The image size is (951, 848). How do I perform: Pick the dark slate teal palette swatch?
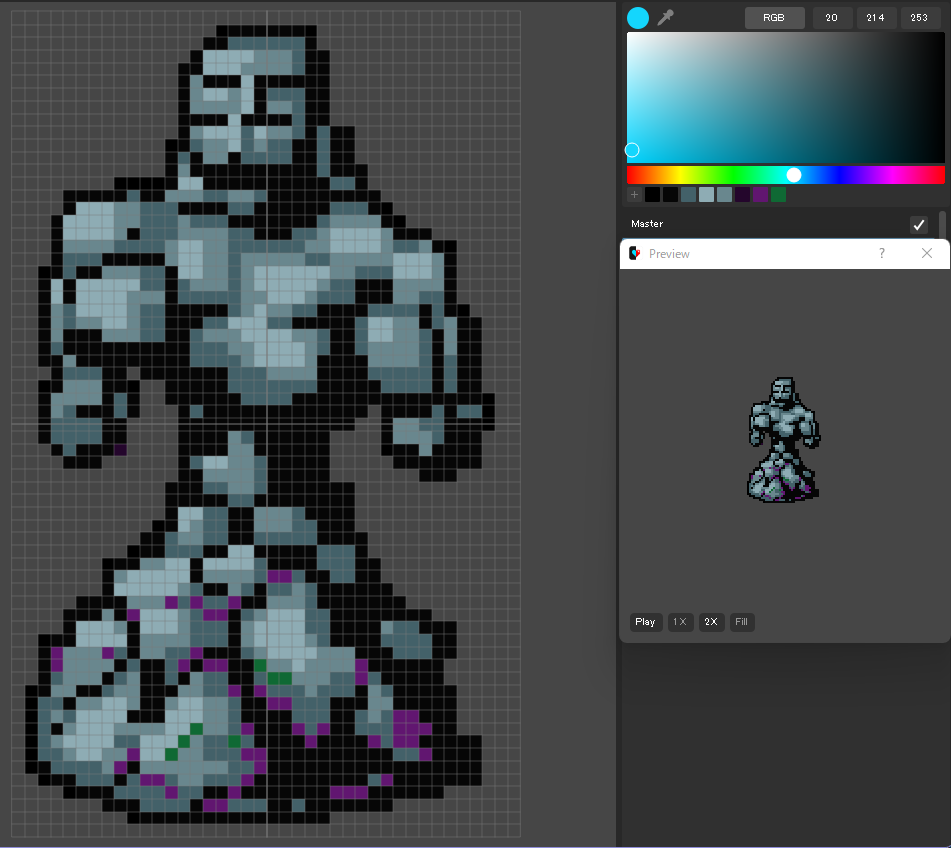688,195
